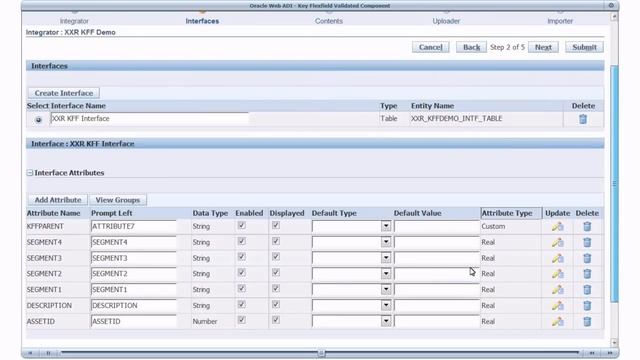Toggle Displayed checkbox for SEGMENT3

tap(276, 257)
